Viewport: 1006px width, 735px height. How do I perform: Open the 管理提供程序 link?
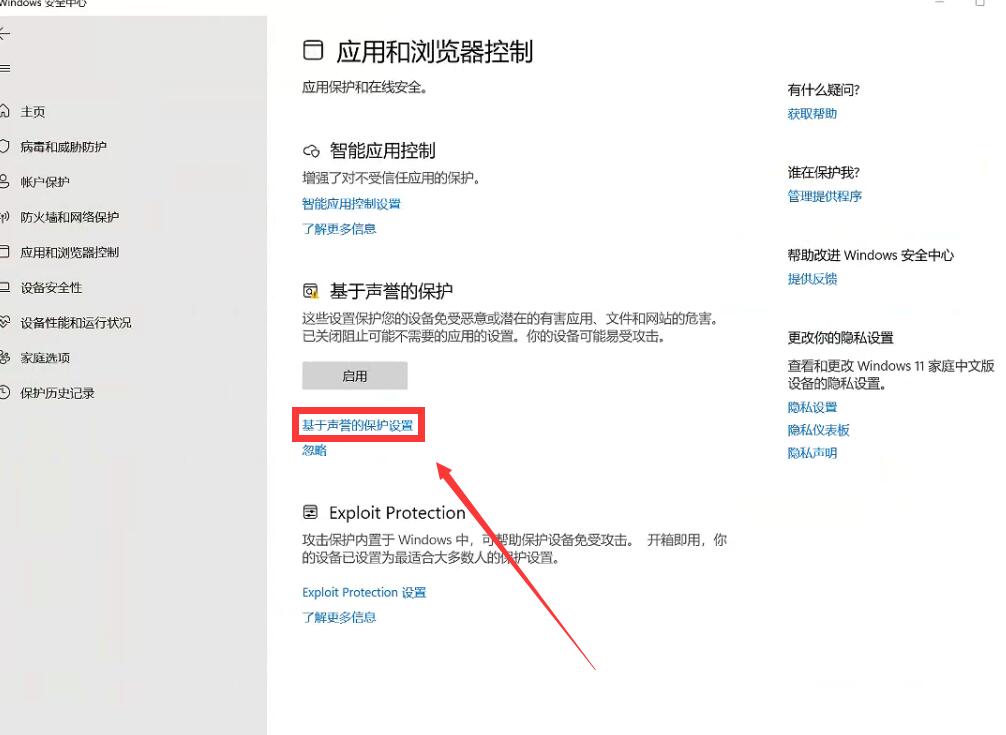click(824, 196)
